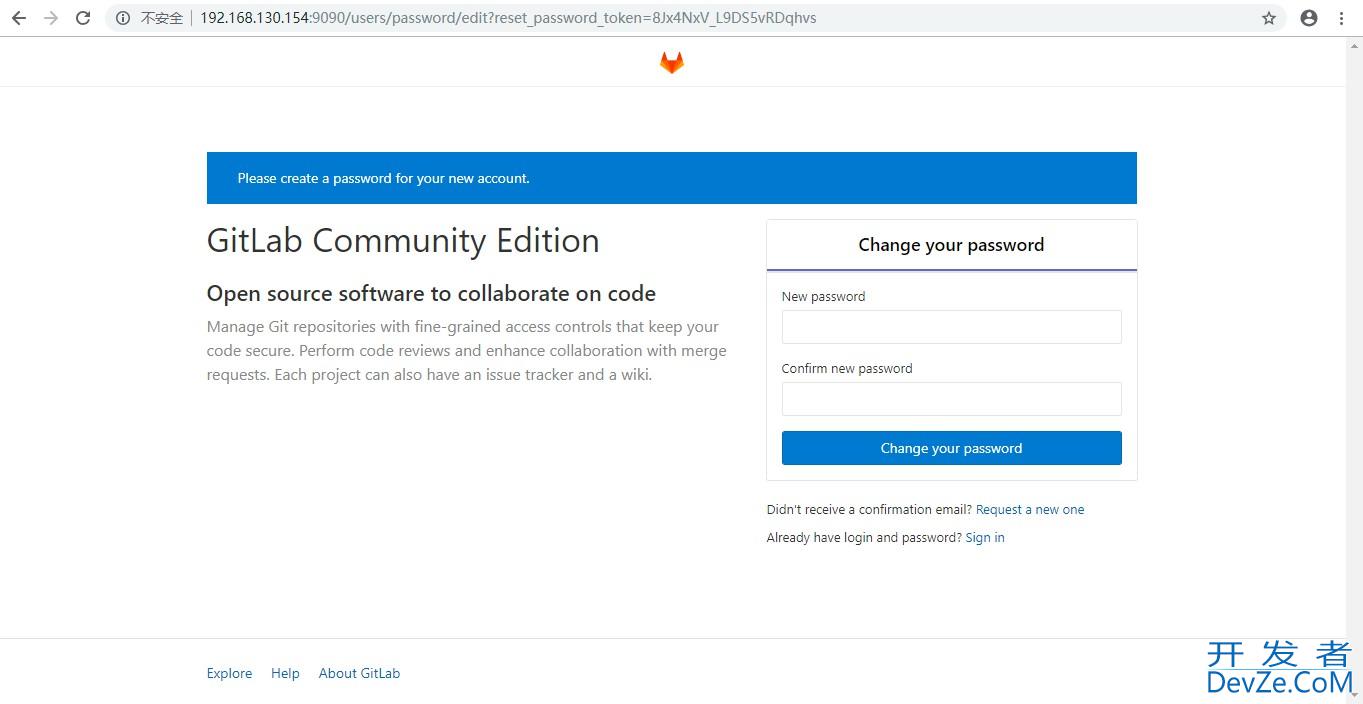Follow the Sign in link
This screenshot has width=1363, height=704.
point(985,538)
